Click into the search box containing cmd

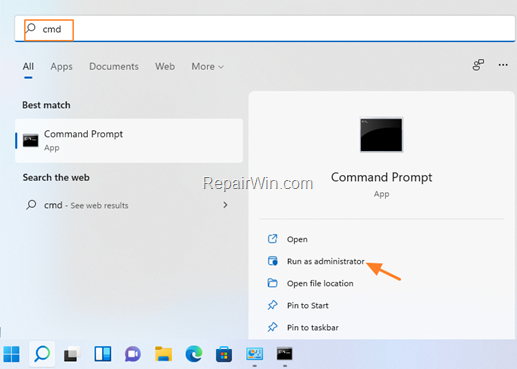(265, 29)
